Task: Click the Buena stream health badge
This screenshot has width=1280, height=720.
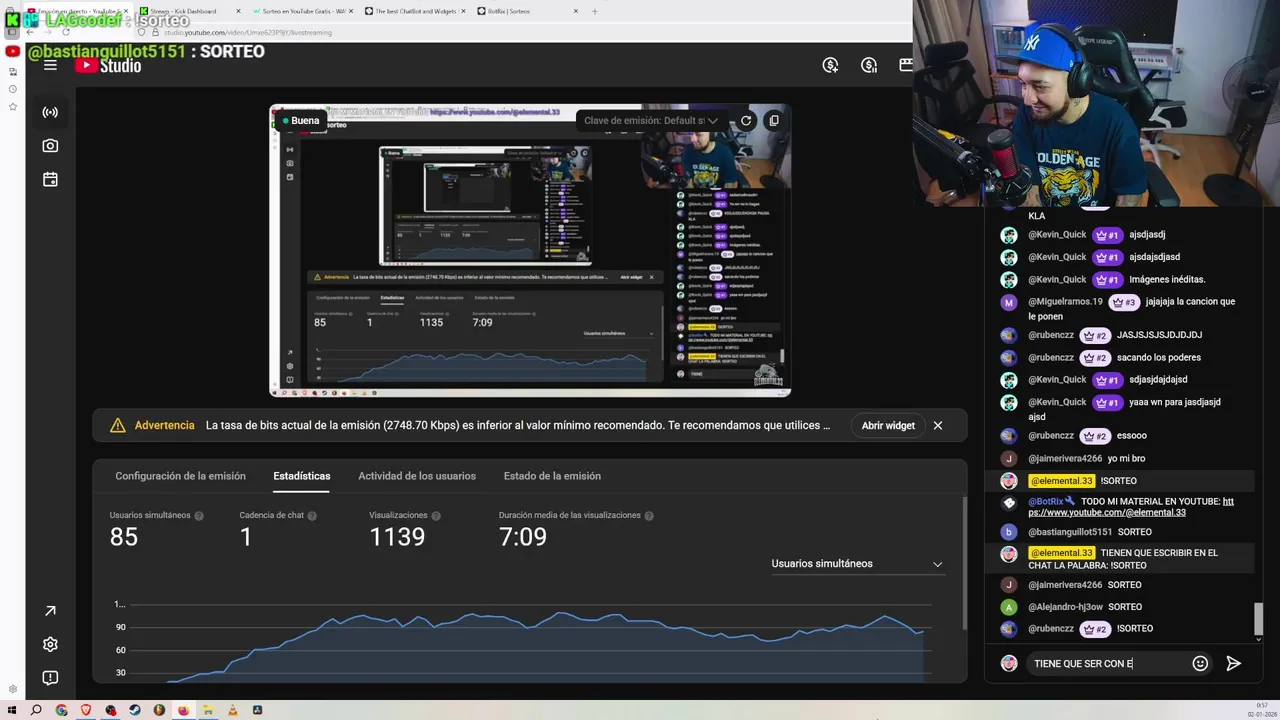Action: pyautogui.click(x=300, y=121)
